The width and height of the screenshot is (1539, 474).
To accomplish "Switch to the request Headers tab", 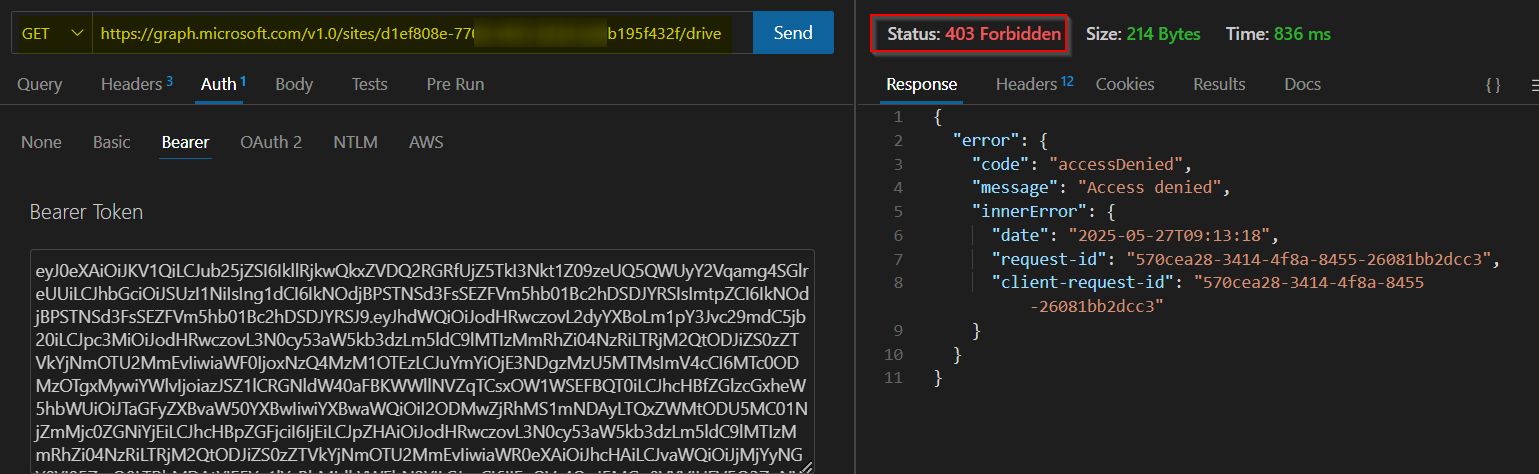I will click(x=136, y=85).
